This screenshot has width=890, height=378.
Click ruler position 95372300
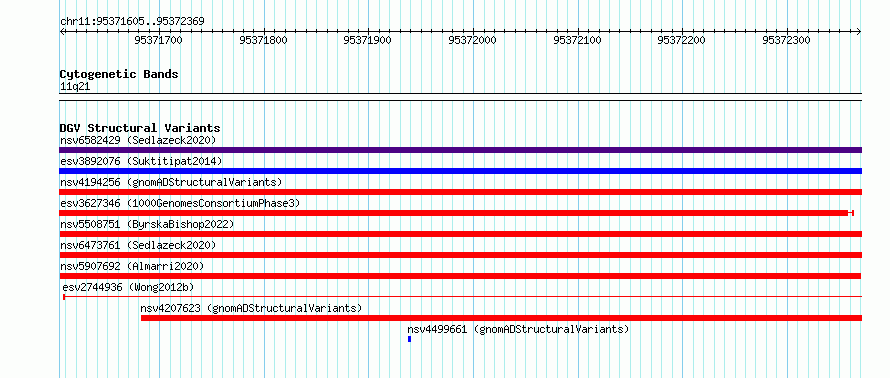coord(786,40)
